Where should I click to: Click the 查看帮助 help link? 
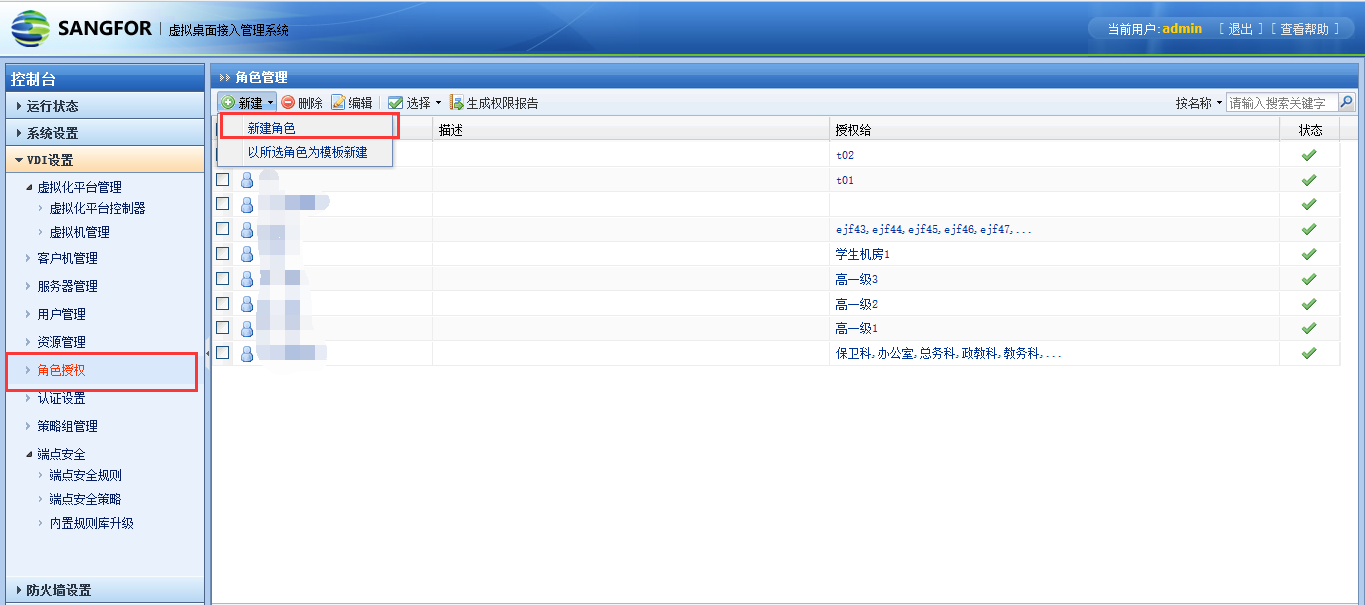1305,29
